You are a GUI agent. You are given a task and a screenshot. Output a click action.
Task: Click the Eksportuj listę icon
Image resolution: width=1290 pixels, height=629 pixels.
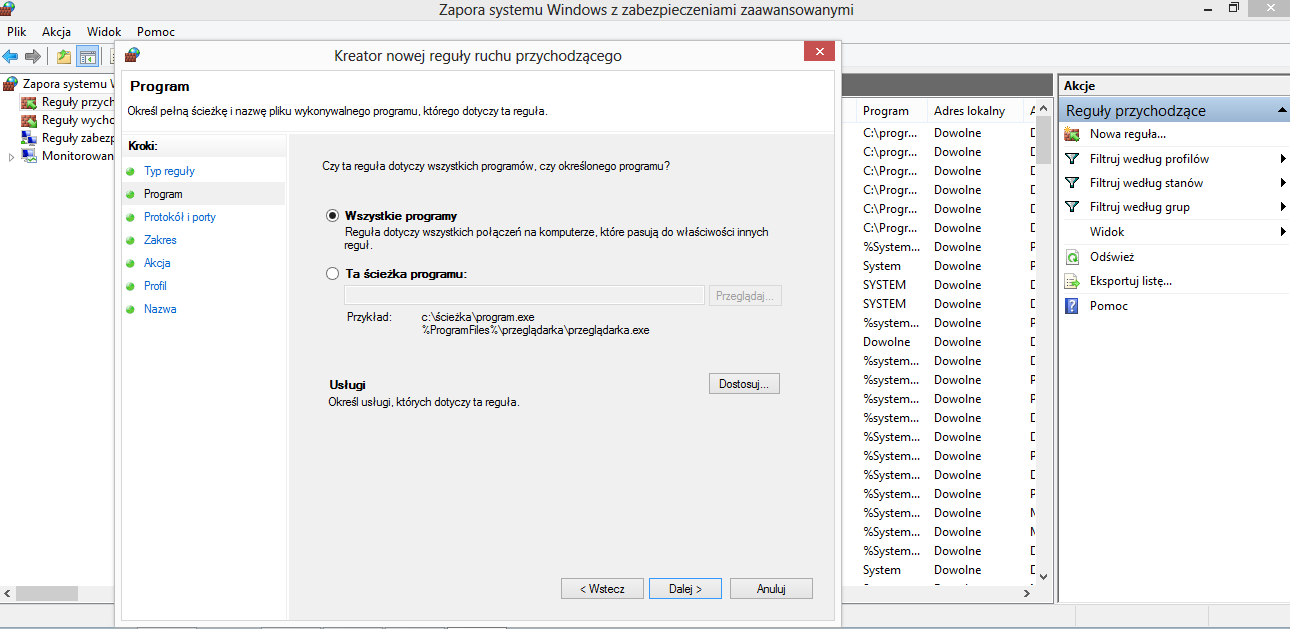pyautogui.click(x=1072, y=281)
